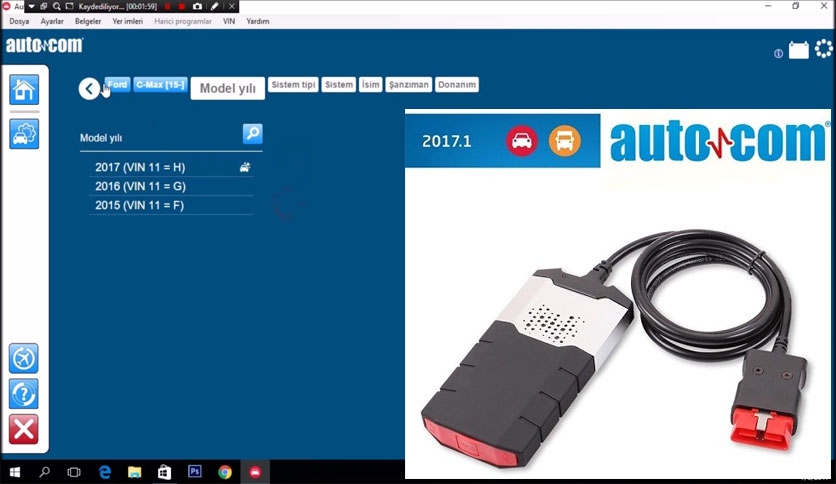Viewport: 836px width, 484px height.
Task: Select the İsim step
Action: pyautogui.click(x=371, y=84)
